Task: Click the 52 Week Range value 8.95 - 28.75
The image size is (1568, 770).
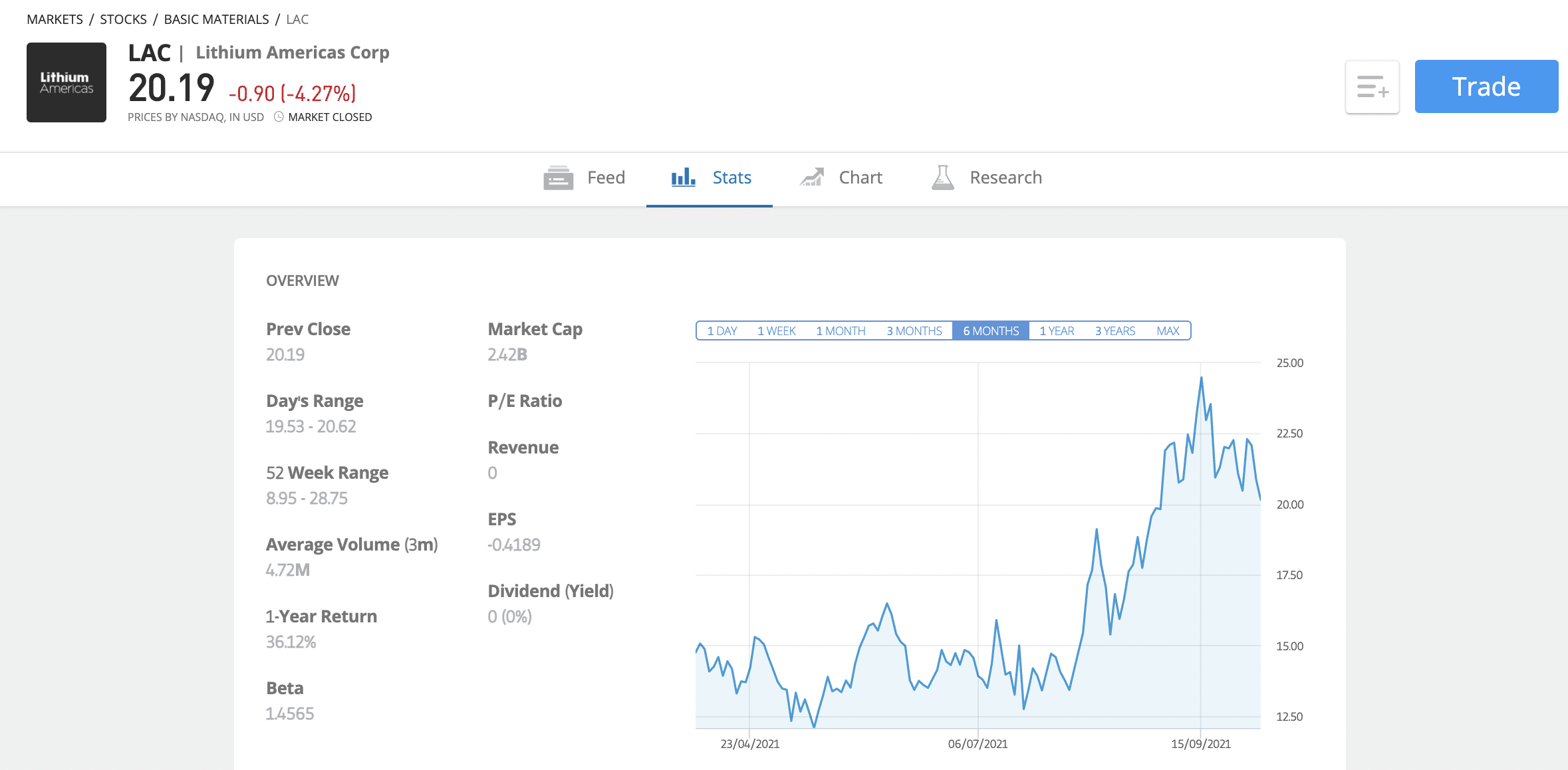Action: 307,498
